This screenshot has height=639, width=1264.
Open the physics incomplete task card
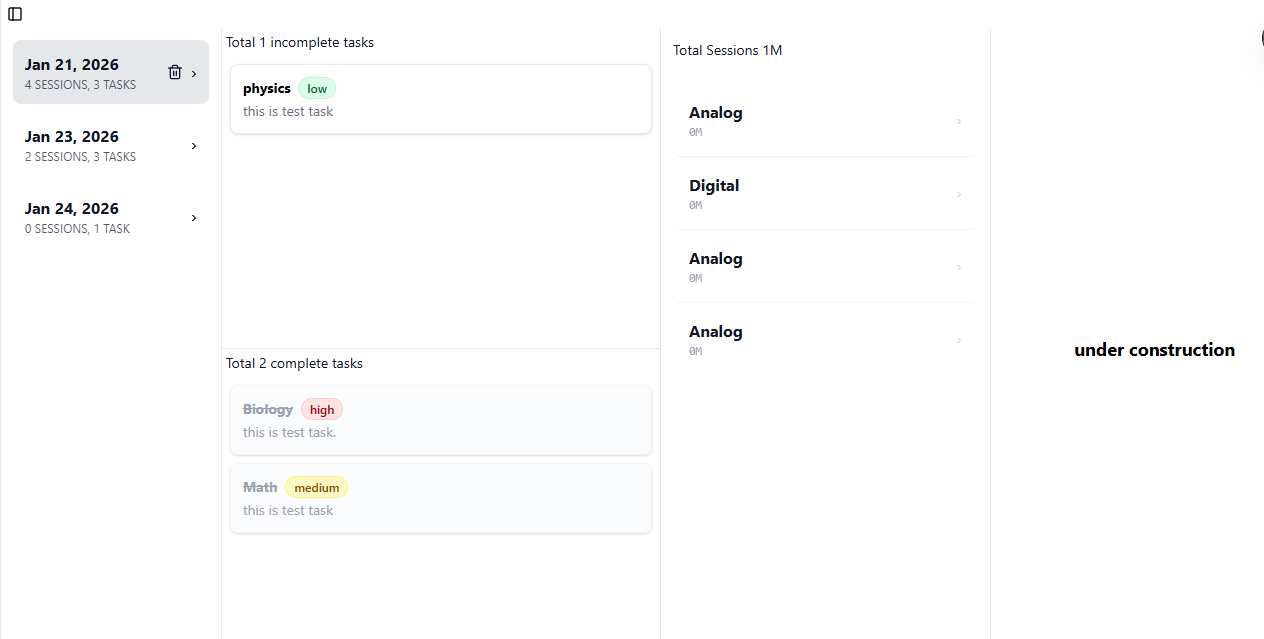440,100
